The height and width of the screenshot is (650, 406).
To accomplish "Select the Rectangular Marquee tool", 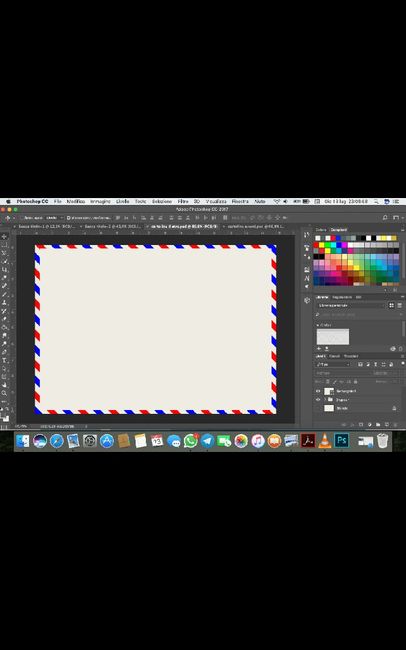I will click(4, 245).
